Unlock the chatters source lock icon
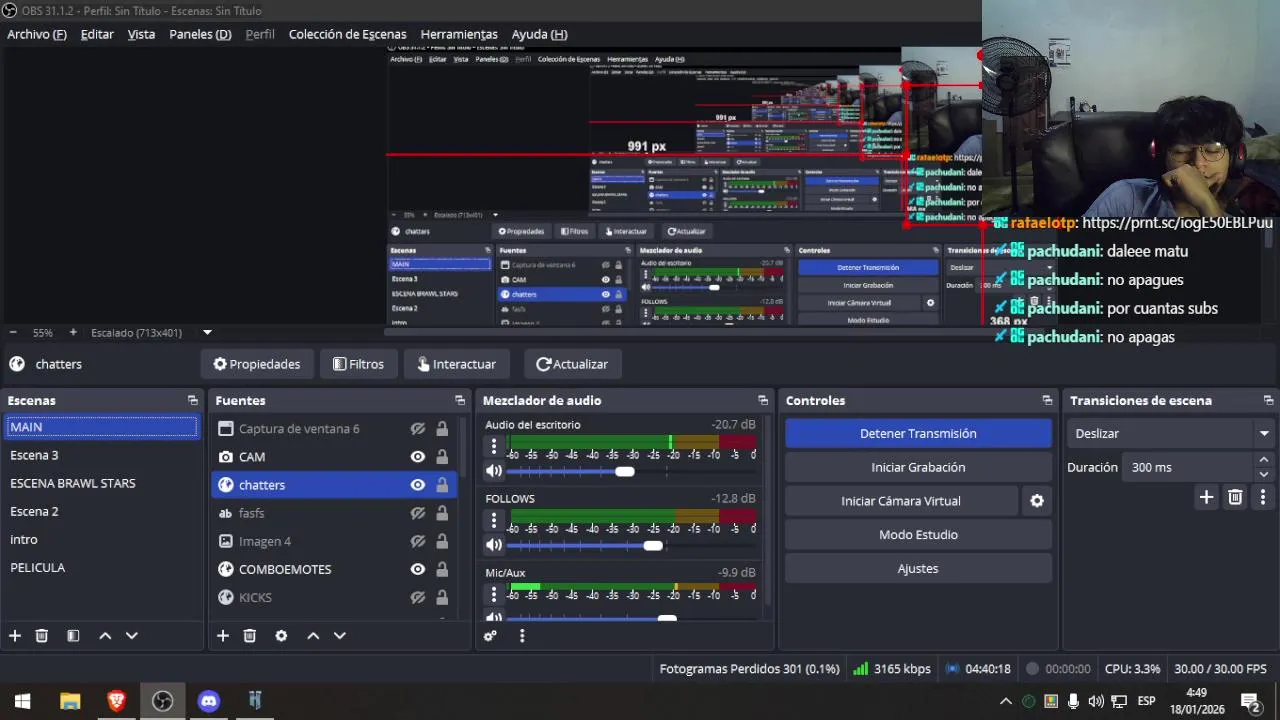1280x720 pixels. tap(442, 485)
